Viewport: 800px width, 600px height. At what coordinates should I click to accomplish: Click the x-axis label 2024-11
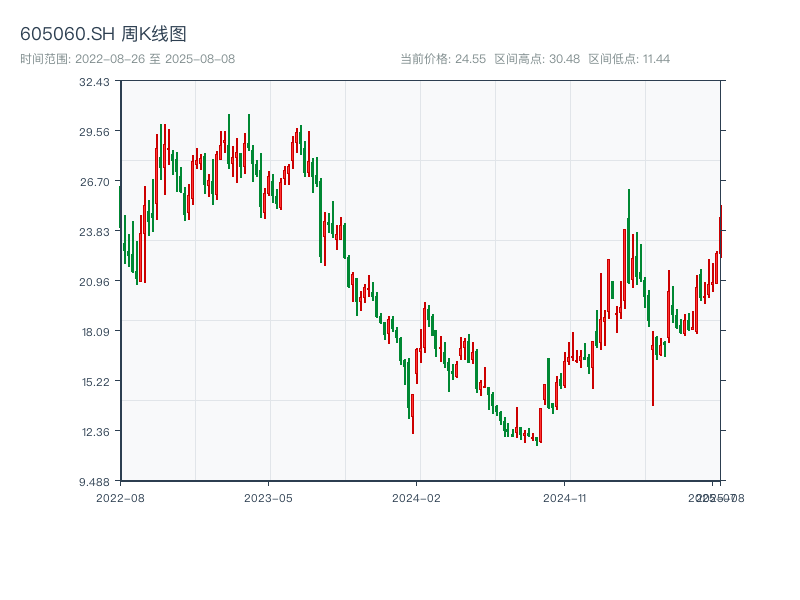565,498
